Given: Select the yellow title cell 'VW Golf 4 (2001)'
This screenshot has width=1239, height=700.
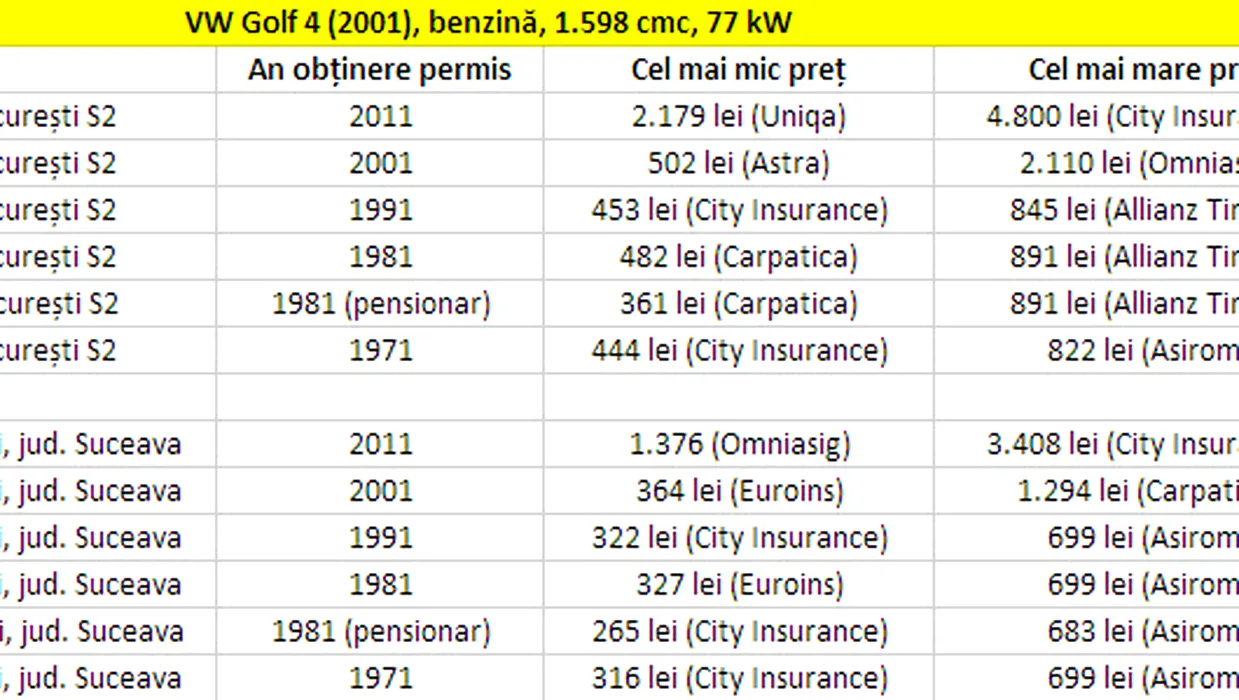Looking at the screenshot, I should click(x=619, y=22).
